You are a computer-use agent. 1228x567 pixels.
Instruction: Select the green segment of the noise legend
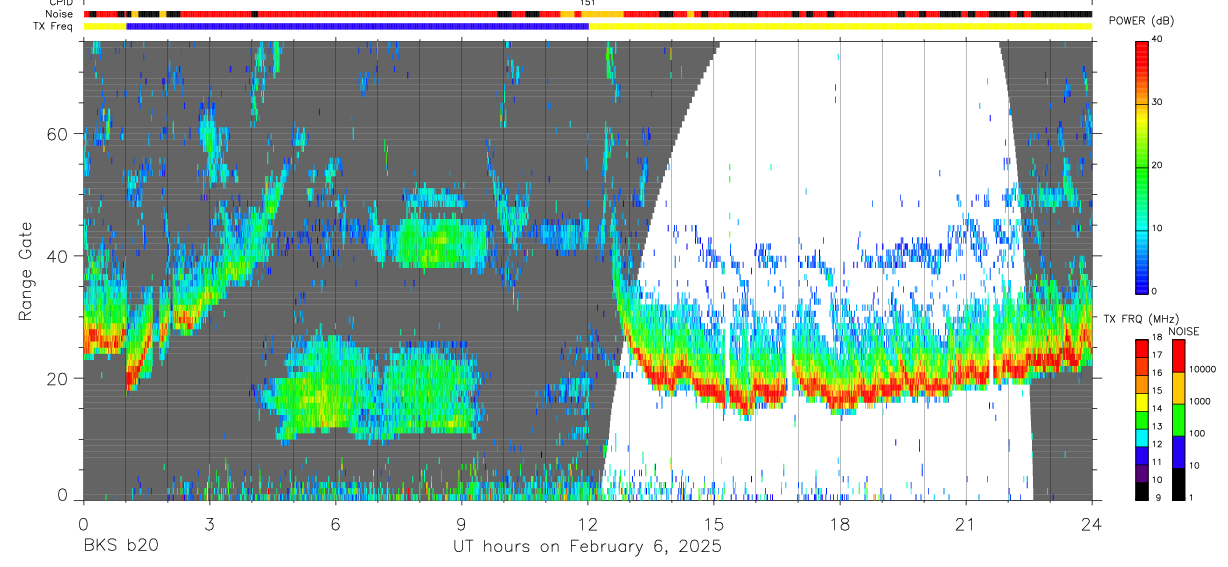point(1180,420)
